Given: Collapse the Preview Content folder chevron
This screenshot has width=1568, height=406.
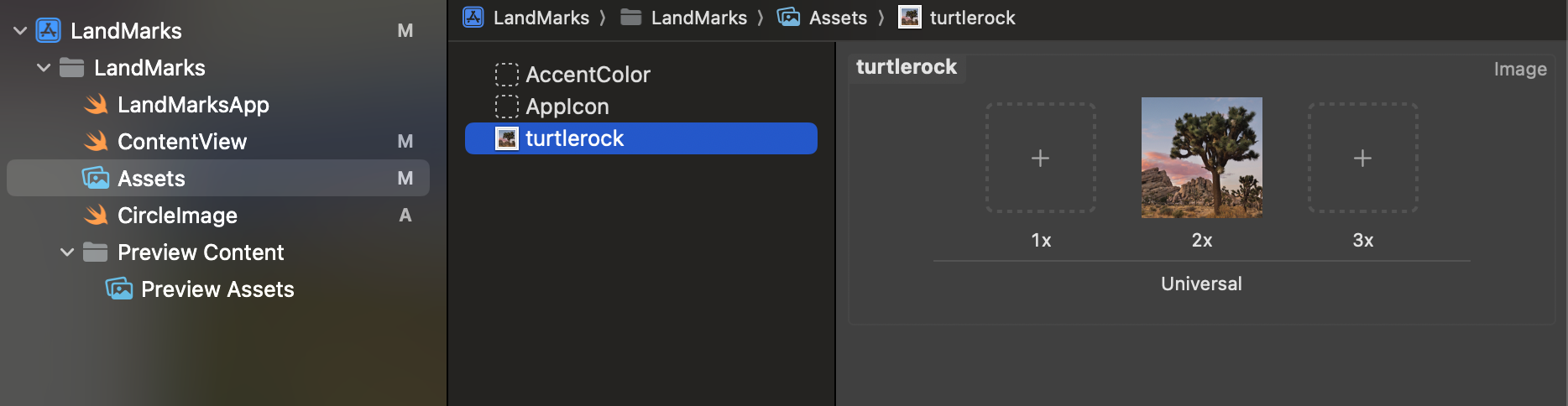Looking at the screenshot, I should 67,252.
